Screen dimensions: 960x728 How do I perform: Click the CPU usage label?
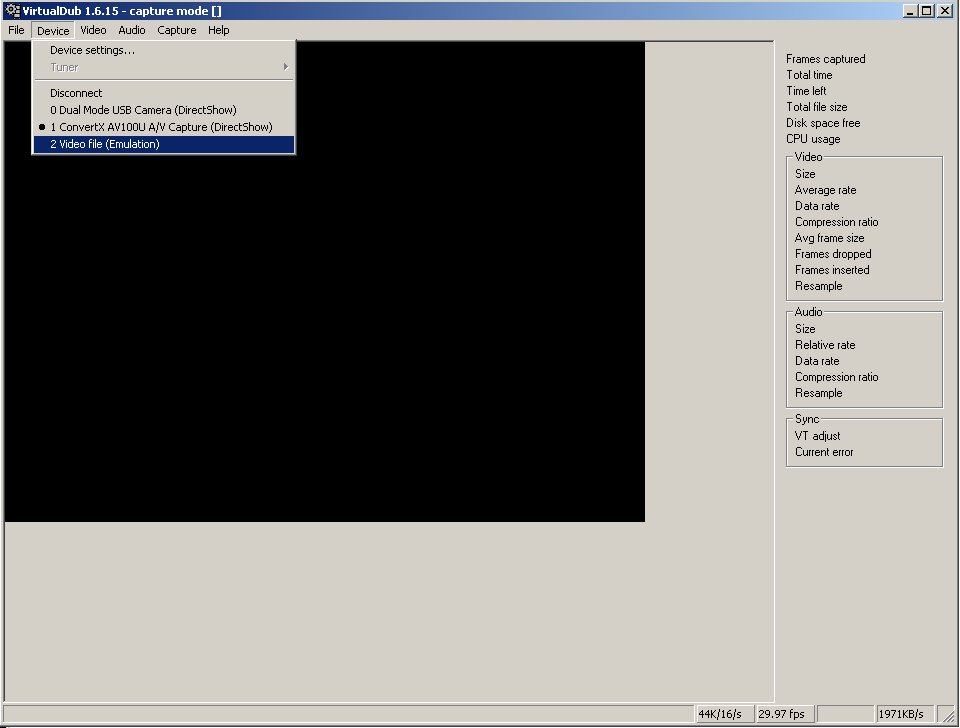tap(812, 139)
